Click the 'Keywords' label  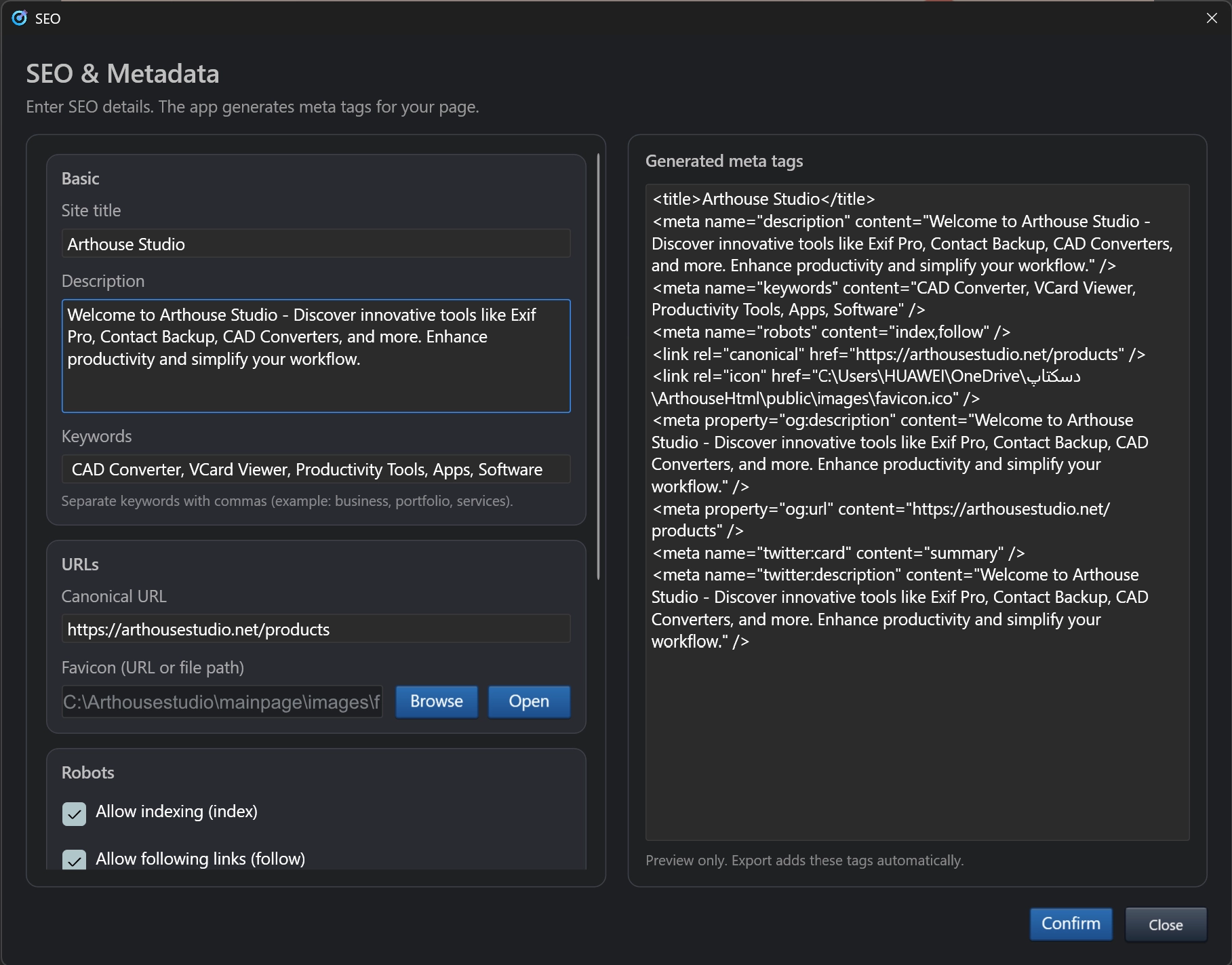(96, 436)
